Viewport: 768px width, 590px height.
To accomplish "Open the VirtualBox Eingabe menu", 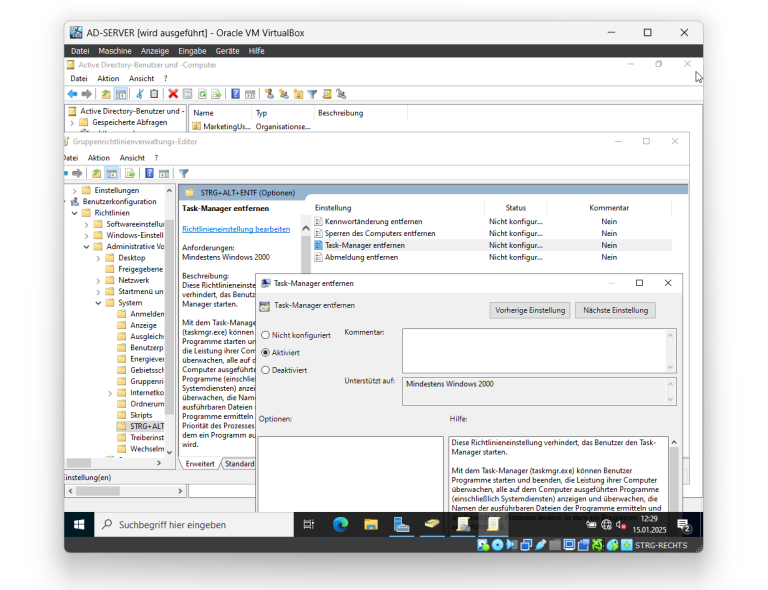I will (192, 51).
